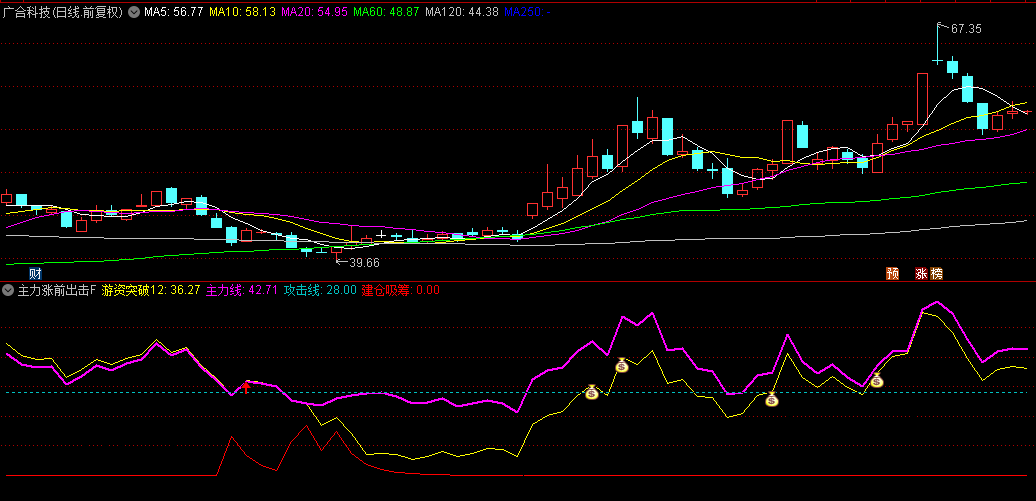This screenshot has width=1036, height=501.
Task: Click the 财 financial info marker
Action: pos(36,274)
